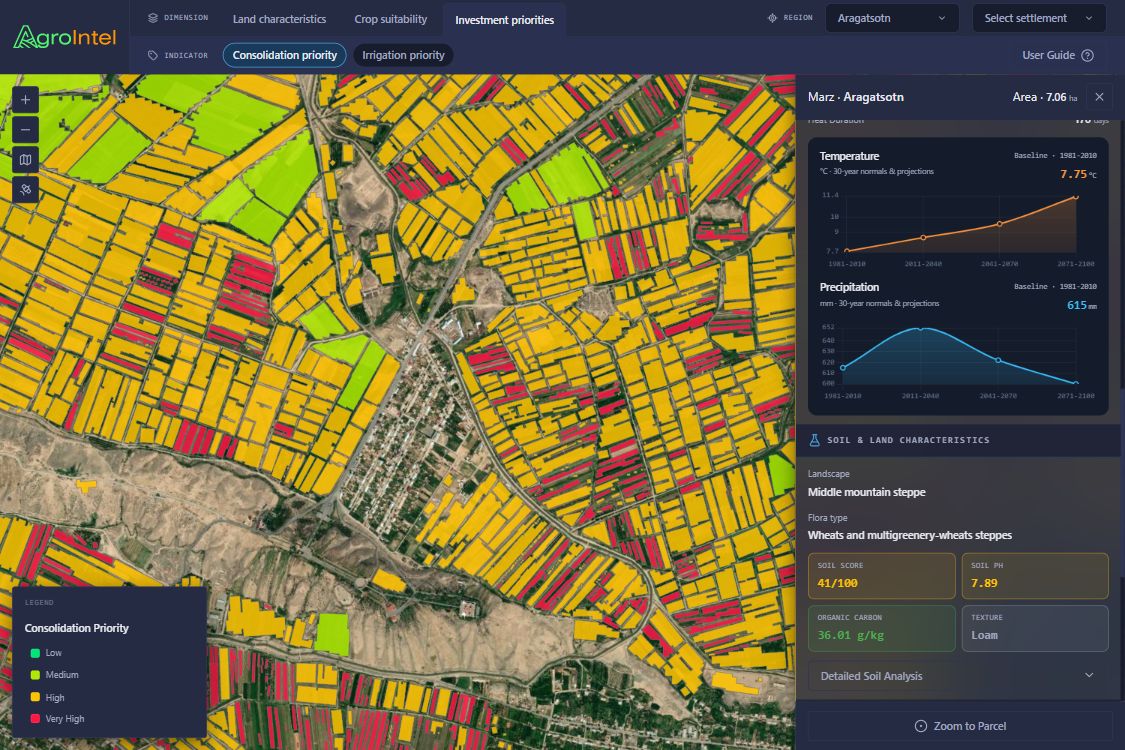Select Irrigation priority indicator

[403, 55]
